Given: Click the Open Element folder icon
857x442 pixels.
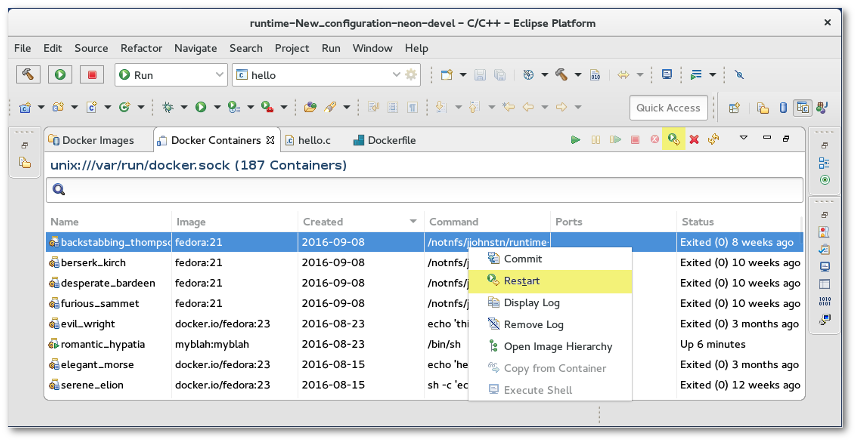Looking at the screenshot, I should point(310,107).
